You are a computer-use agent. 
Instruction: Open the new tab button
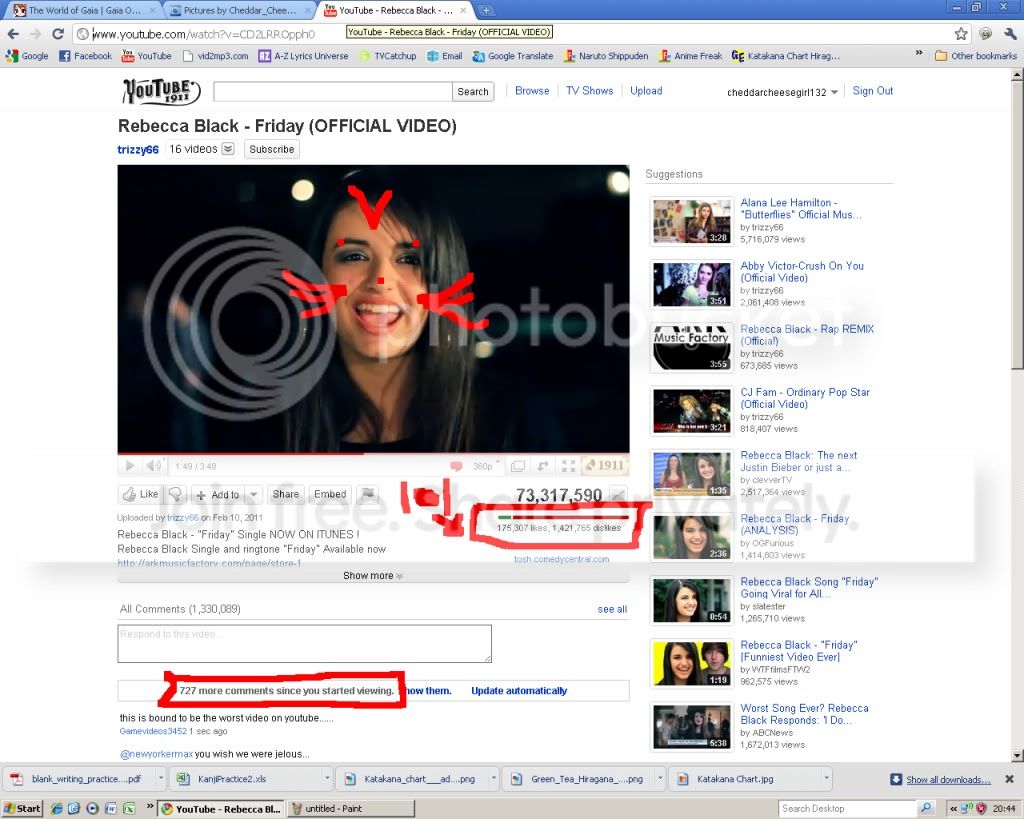tap(487, 10)
